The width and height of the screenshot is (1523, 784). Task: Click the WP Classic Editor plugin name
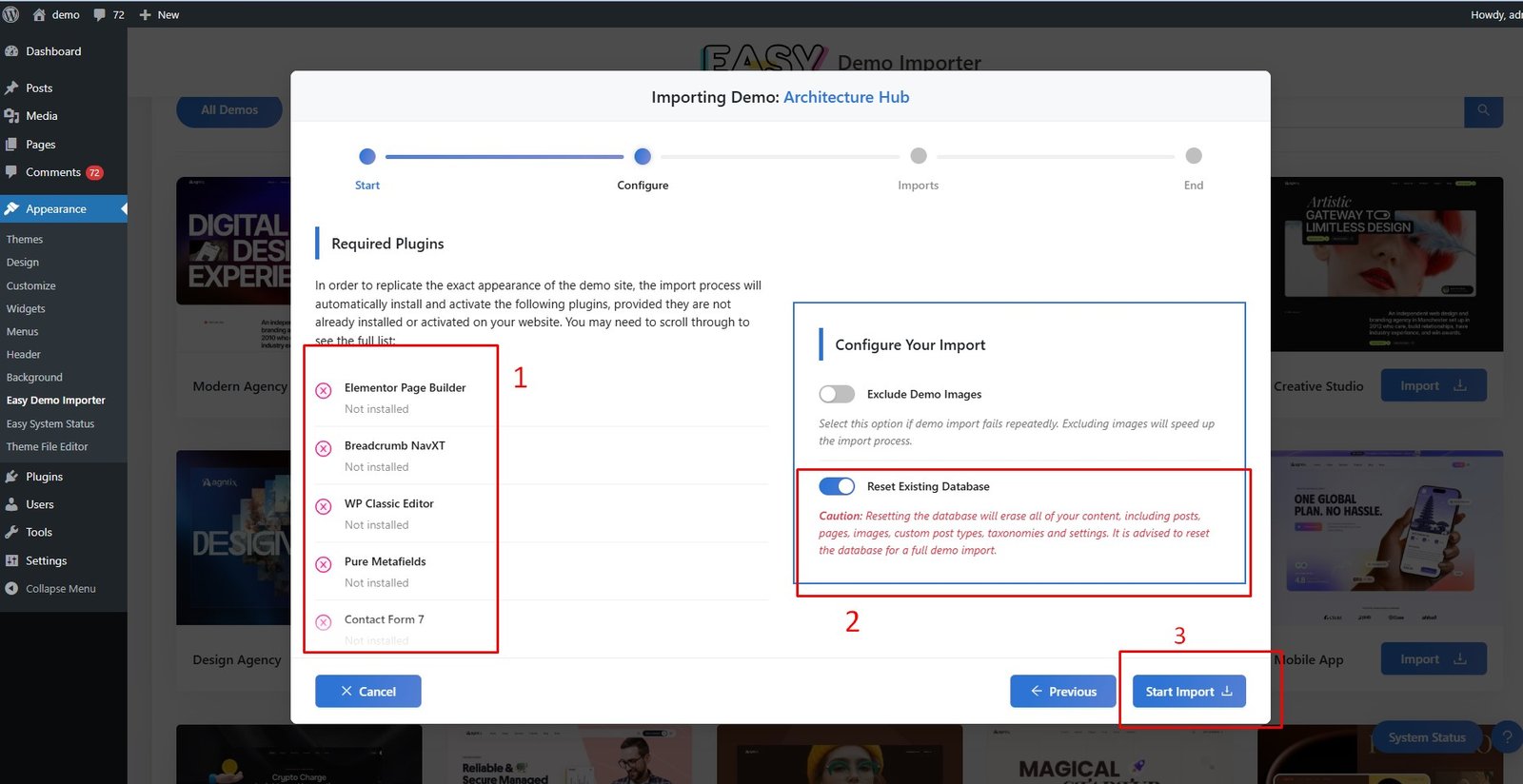tap(389, 503)
